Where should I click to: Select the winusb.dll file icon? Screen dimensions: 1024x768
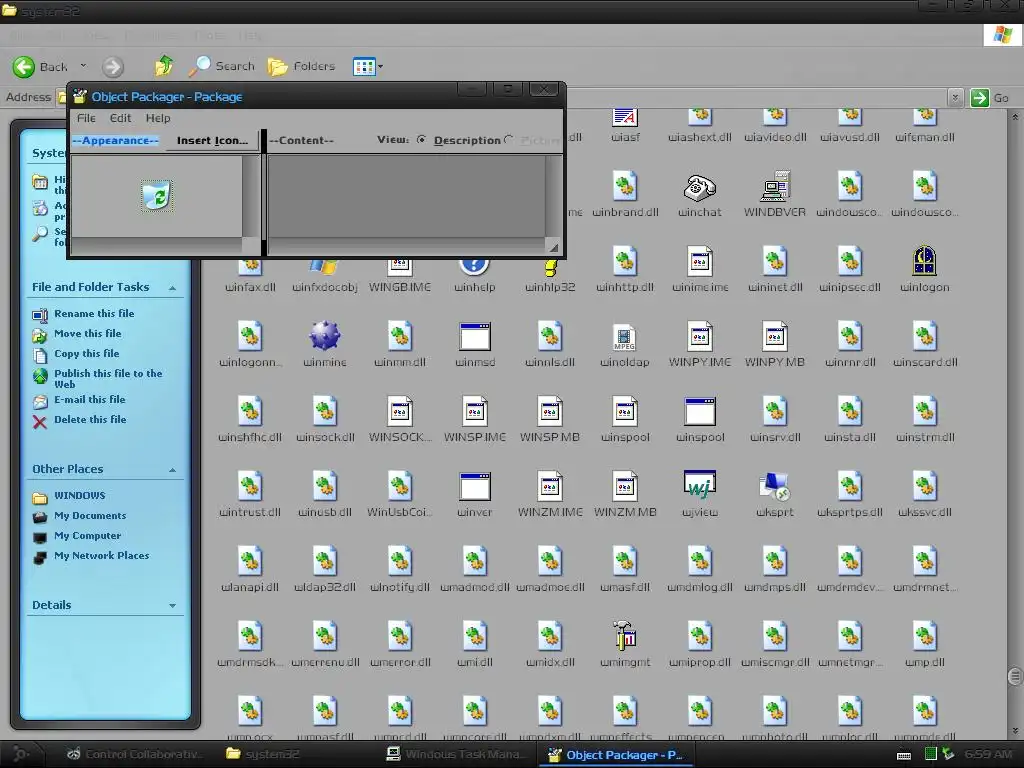pos(325,487)
